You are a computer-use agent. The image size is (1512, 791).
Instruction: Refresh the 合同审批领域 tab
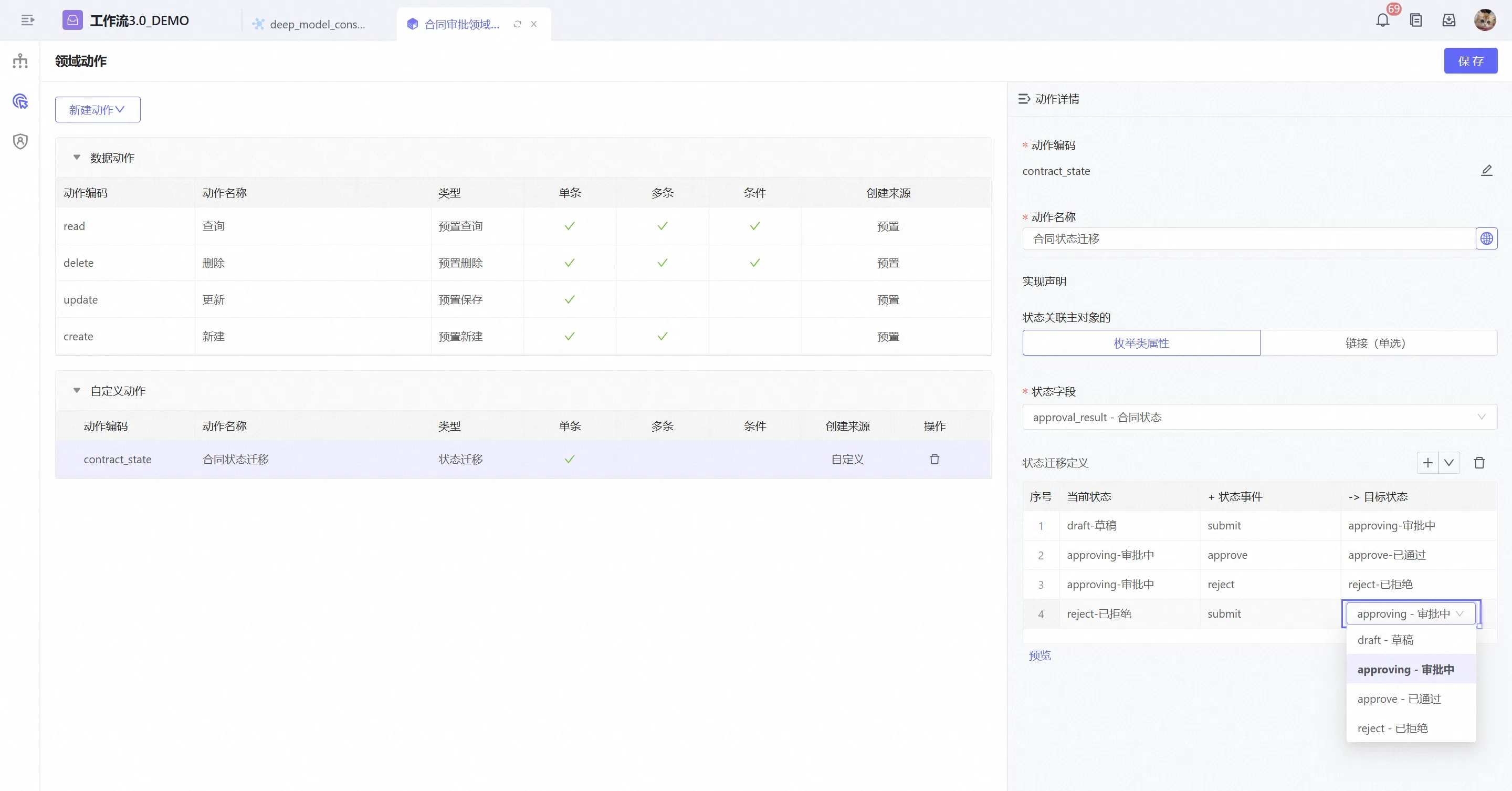tap(517, 24)
